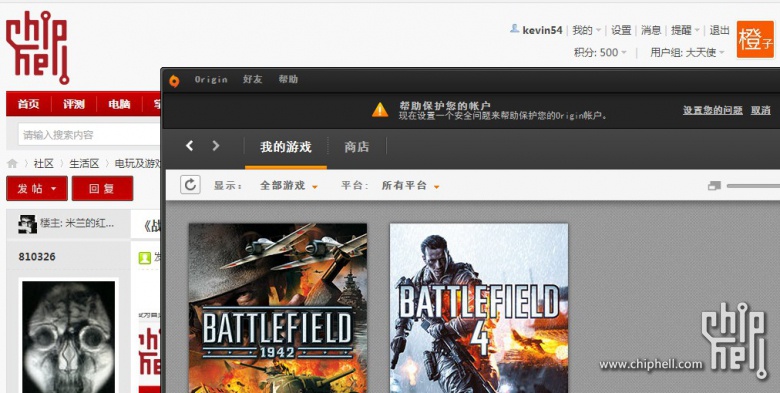Viewport: 780px width, 393px height.
Task: Click the warning triangle icon
Action: click(380, 110)
